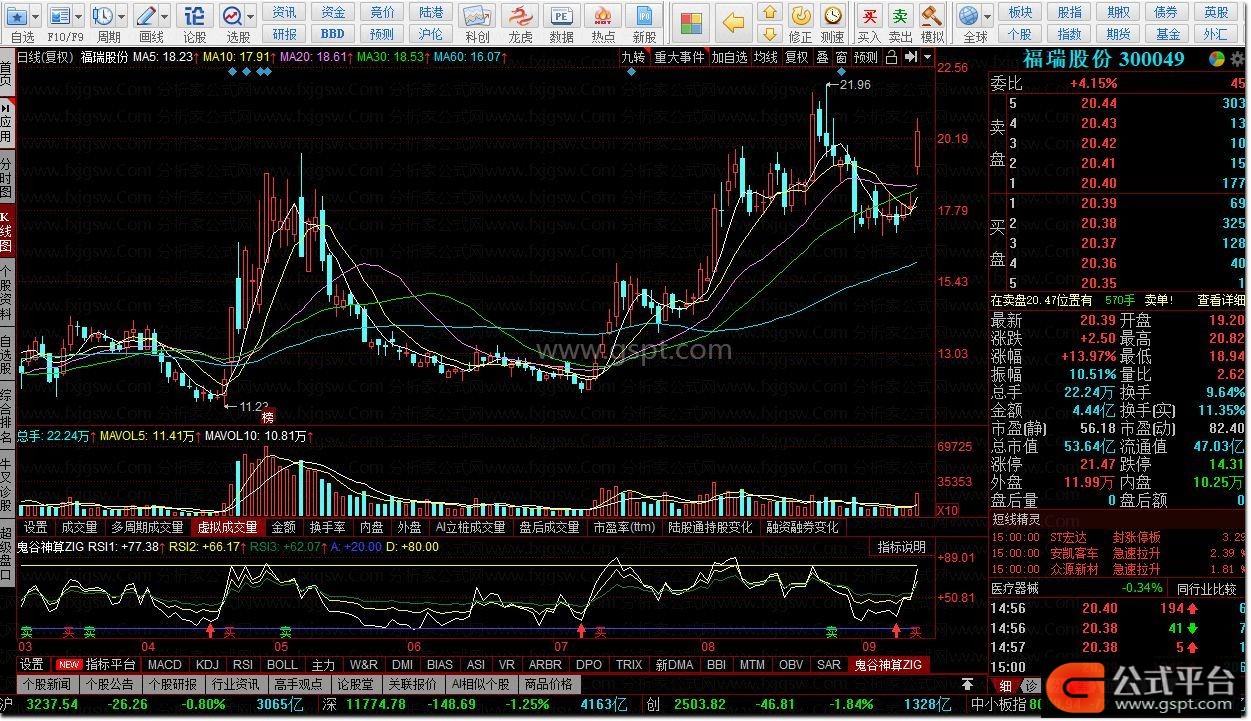The width and height of the screenshot is (1251, 721).
Task: Toggle 复权 price adjustment
Action: [x=796, y=57]
